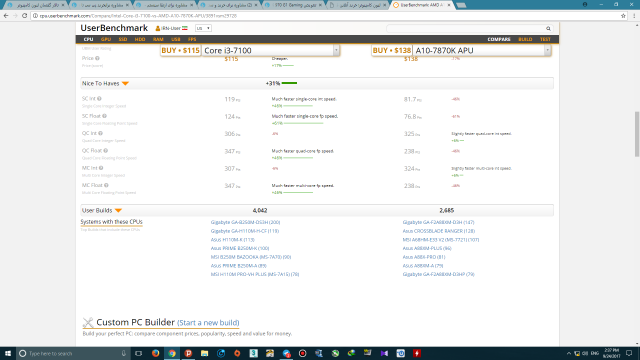Click the MC Float help icon
The image size is (640, 360).
106,185
